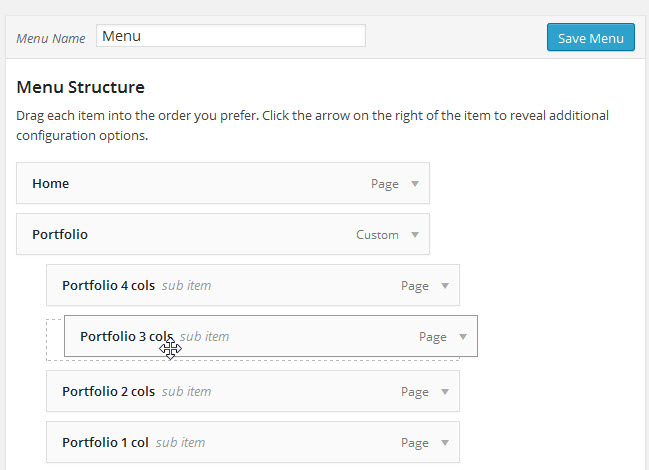Click the Menu Name label
649x470 pixels.
(51, 38)
